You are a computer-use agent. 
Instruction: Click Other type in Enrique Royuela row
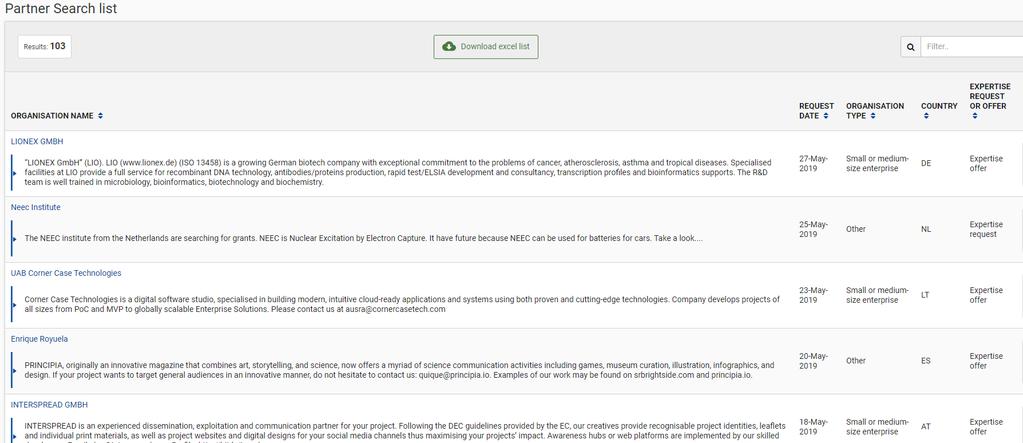pos(856,361)
